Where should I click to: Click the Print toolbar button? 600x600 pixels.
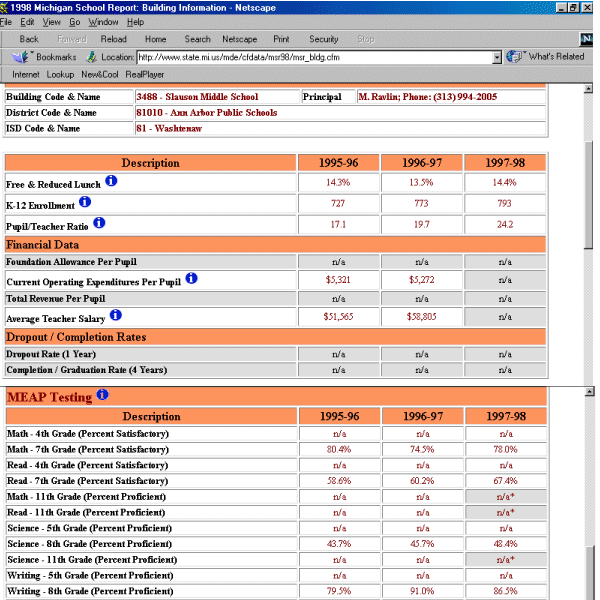pos(282,39)
